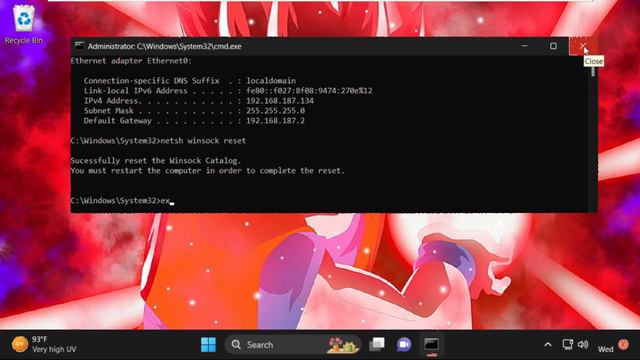
Task: Click the Link-local IPv6 address value
Action: [309, 91]
